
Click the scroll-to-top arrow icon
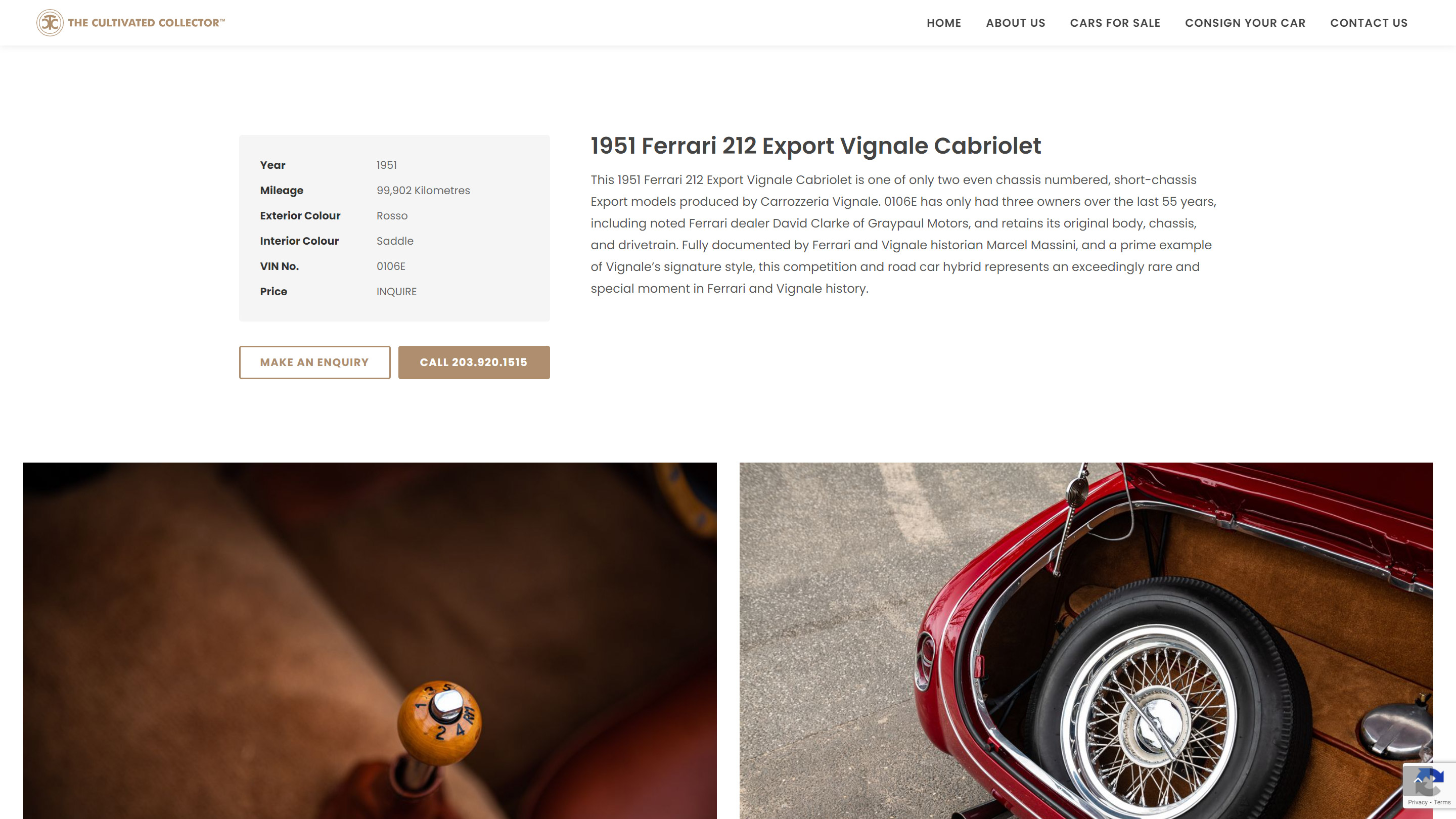coord(1418,780)
